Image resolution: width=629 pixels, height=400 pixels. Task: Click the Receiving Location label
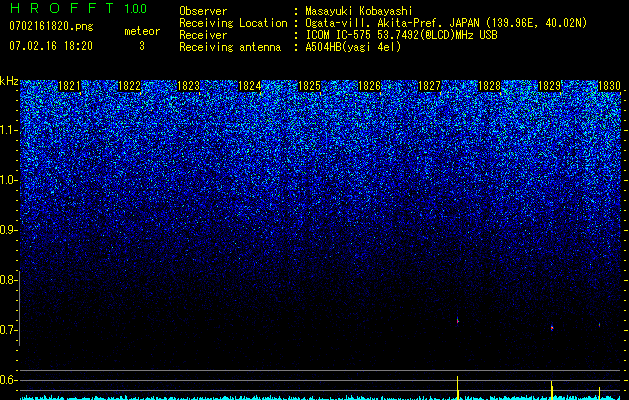coord(233,23)
